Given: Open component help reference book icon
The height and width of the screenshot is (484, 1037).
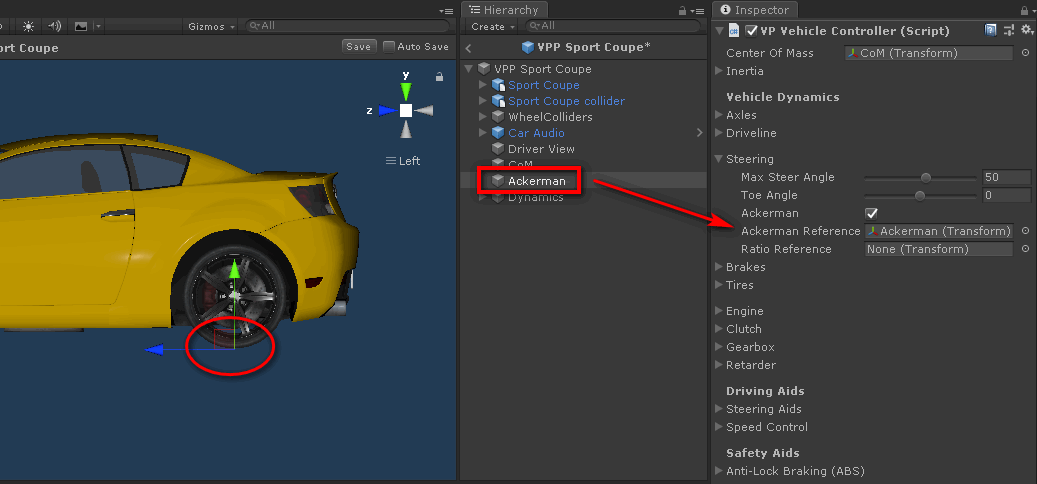Looking at the screenshot, I should (990, 31).
